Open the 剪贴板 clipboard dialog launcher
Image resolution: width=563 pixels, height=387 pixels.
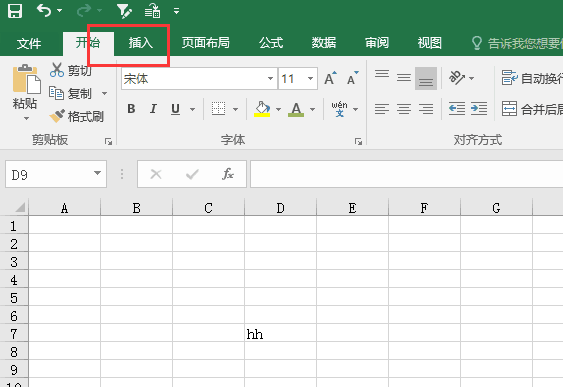108,142
